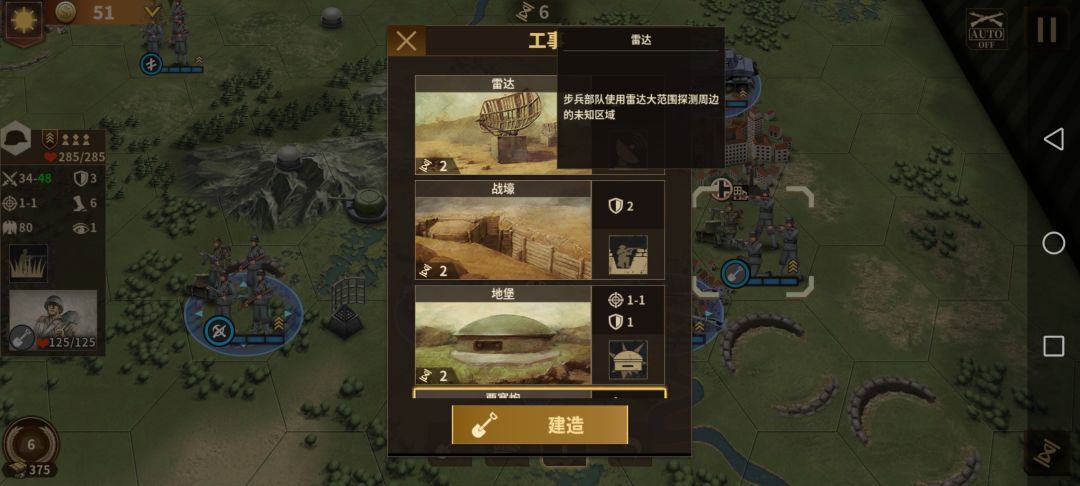The image size is (1080, 486).
Task: Open Android recent apps square button
Action: click(x=1053, y=346)
